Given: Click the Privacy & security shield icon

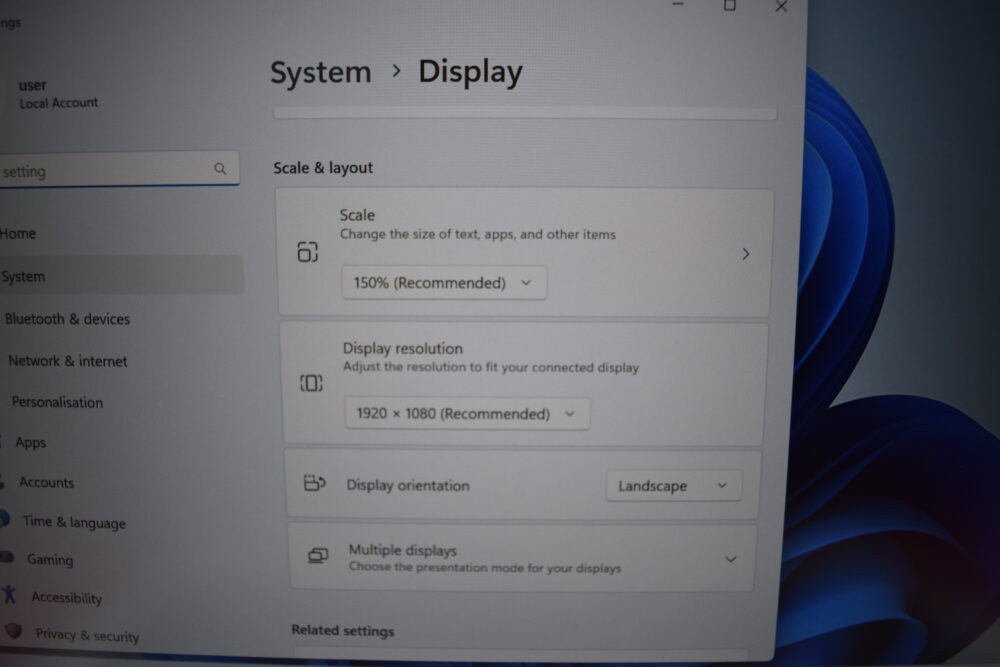Looking at the screenshot, I should point(13,631).
